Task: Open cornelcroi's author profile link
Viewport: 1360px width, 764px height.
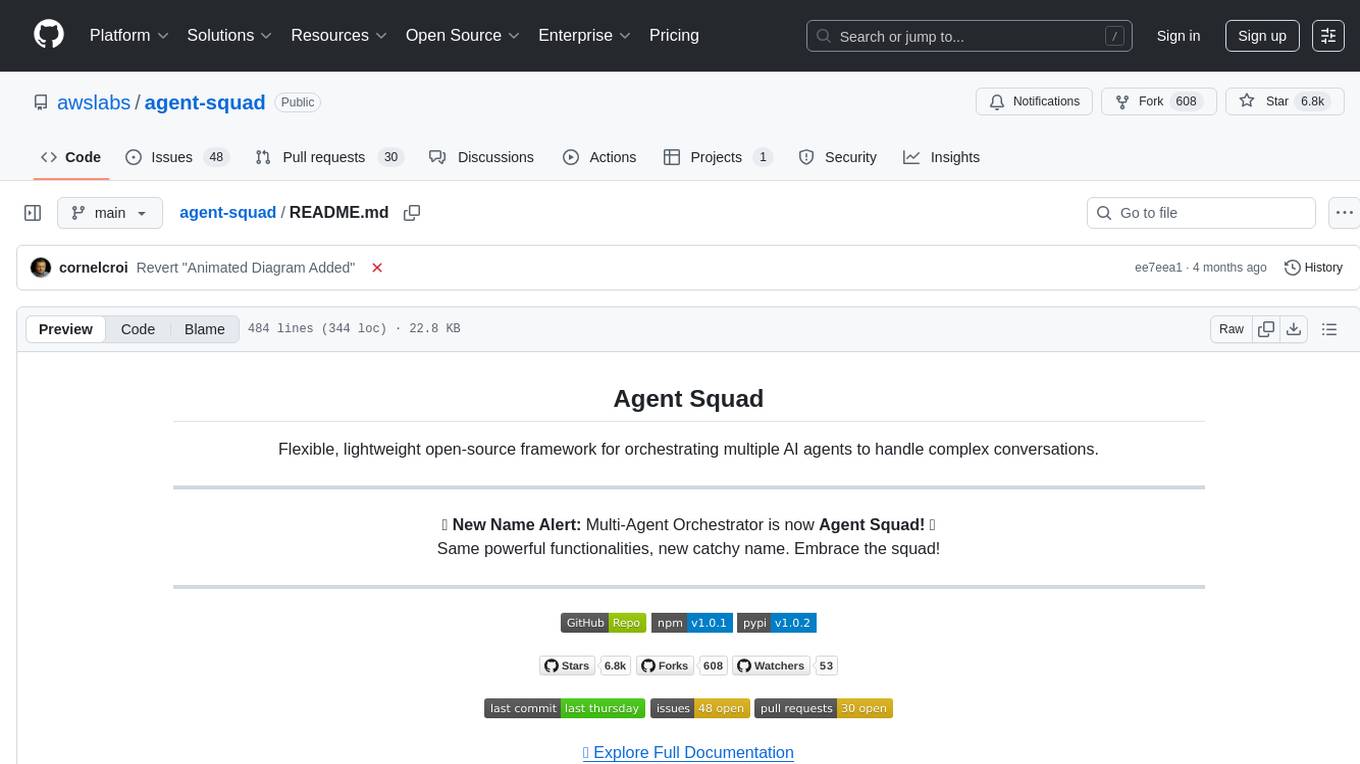Action: 93,267
